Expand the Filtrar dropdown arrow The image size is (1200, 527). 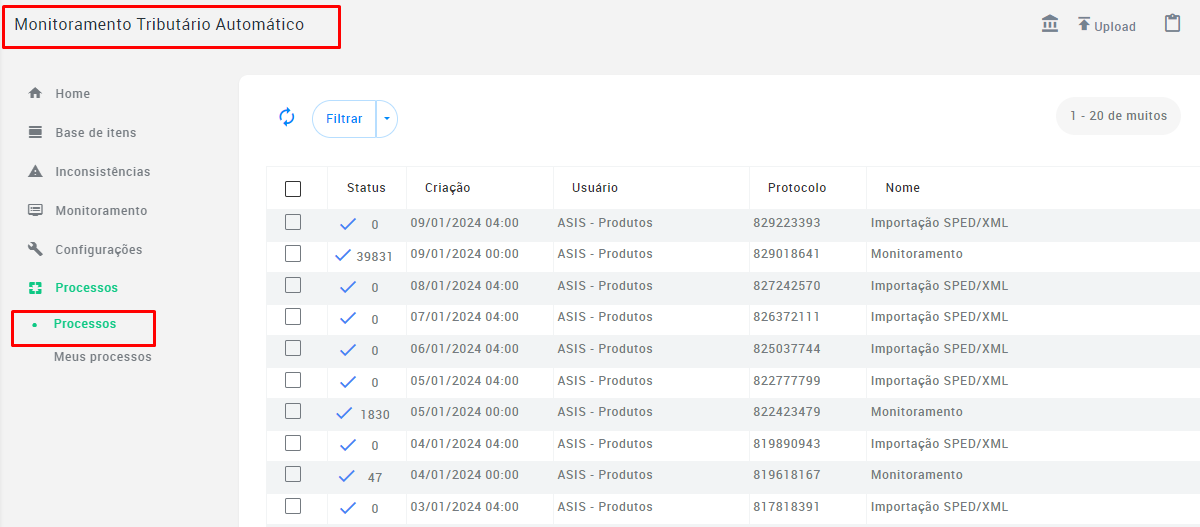387,119
